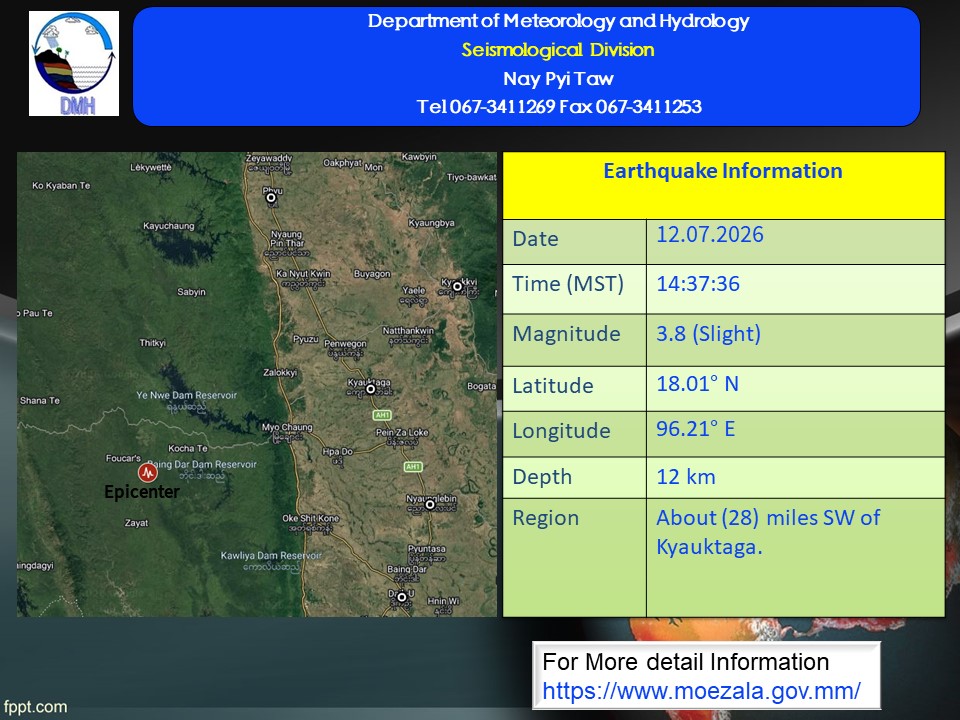Click the 'Oke Shit Kone' map label
This screenshot has height=720, width=960.
click(310, 518)
